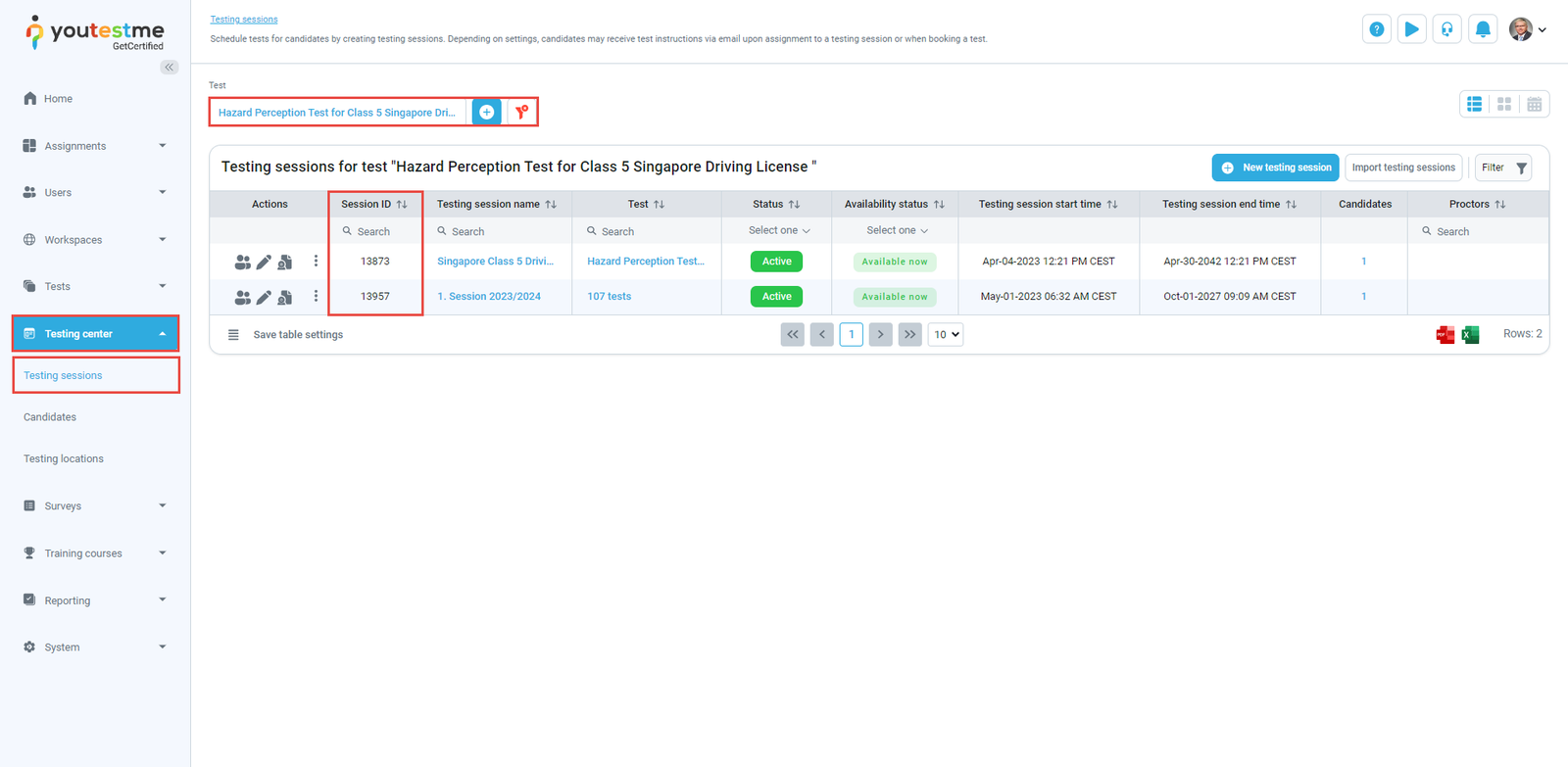
Task: Open Singapore Class 5 session link
Action: coord(495,262)
